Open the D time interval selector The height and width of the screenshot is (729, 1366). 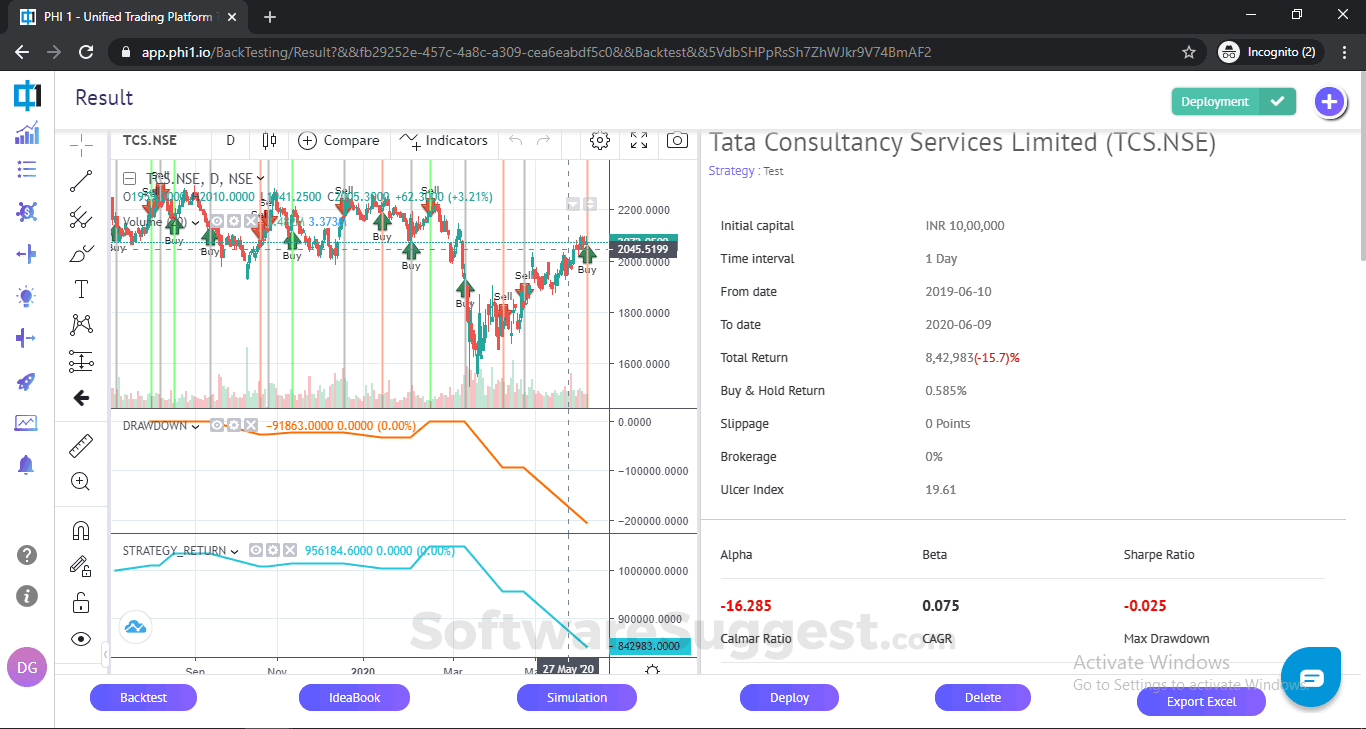[230, 140]
